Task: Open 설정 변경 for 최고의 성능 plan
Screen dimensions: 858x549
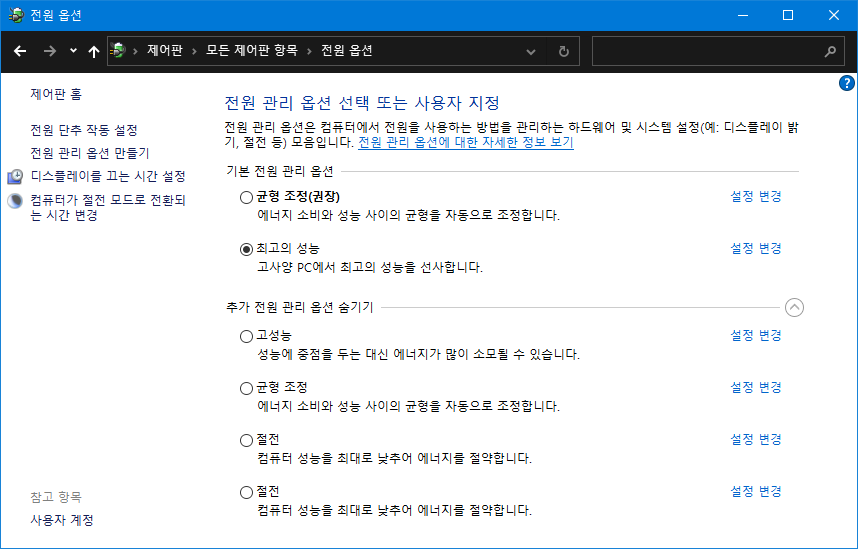Action: coord(755,248)
